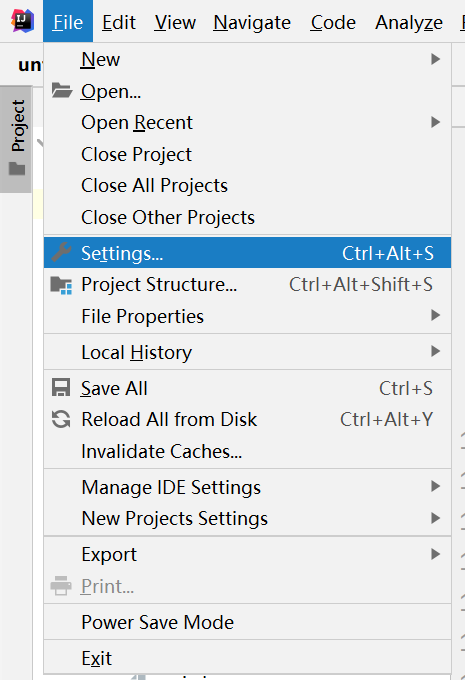The image size is (465, 680).
Task: Toggle Power Save Mode
Action: 247,622
